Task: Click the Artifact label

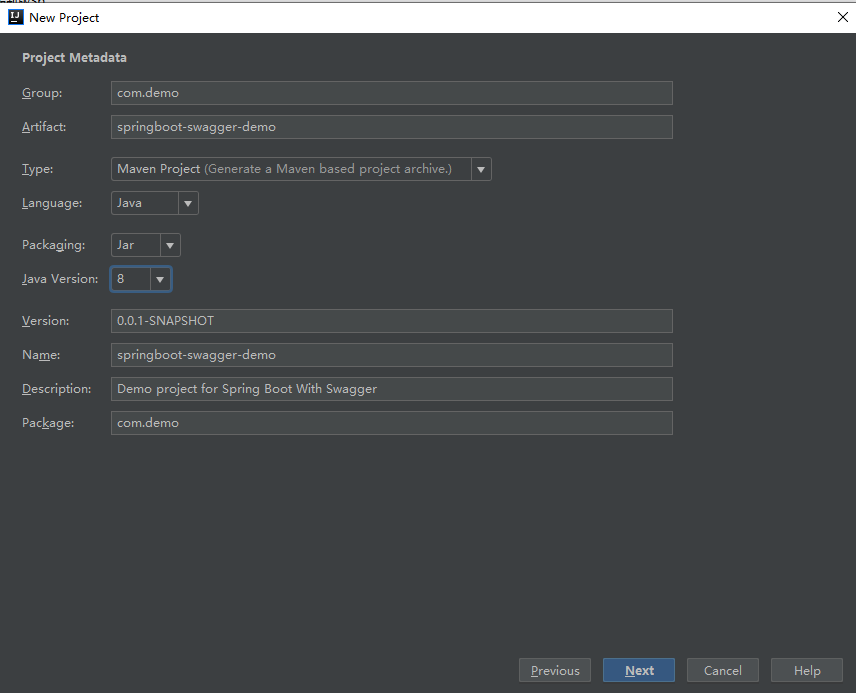Action: (x=44, y=127)
